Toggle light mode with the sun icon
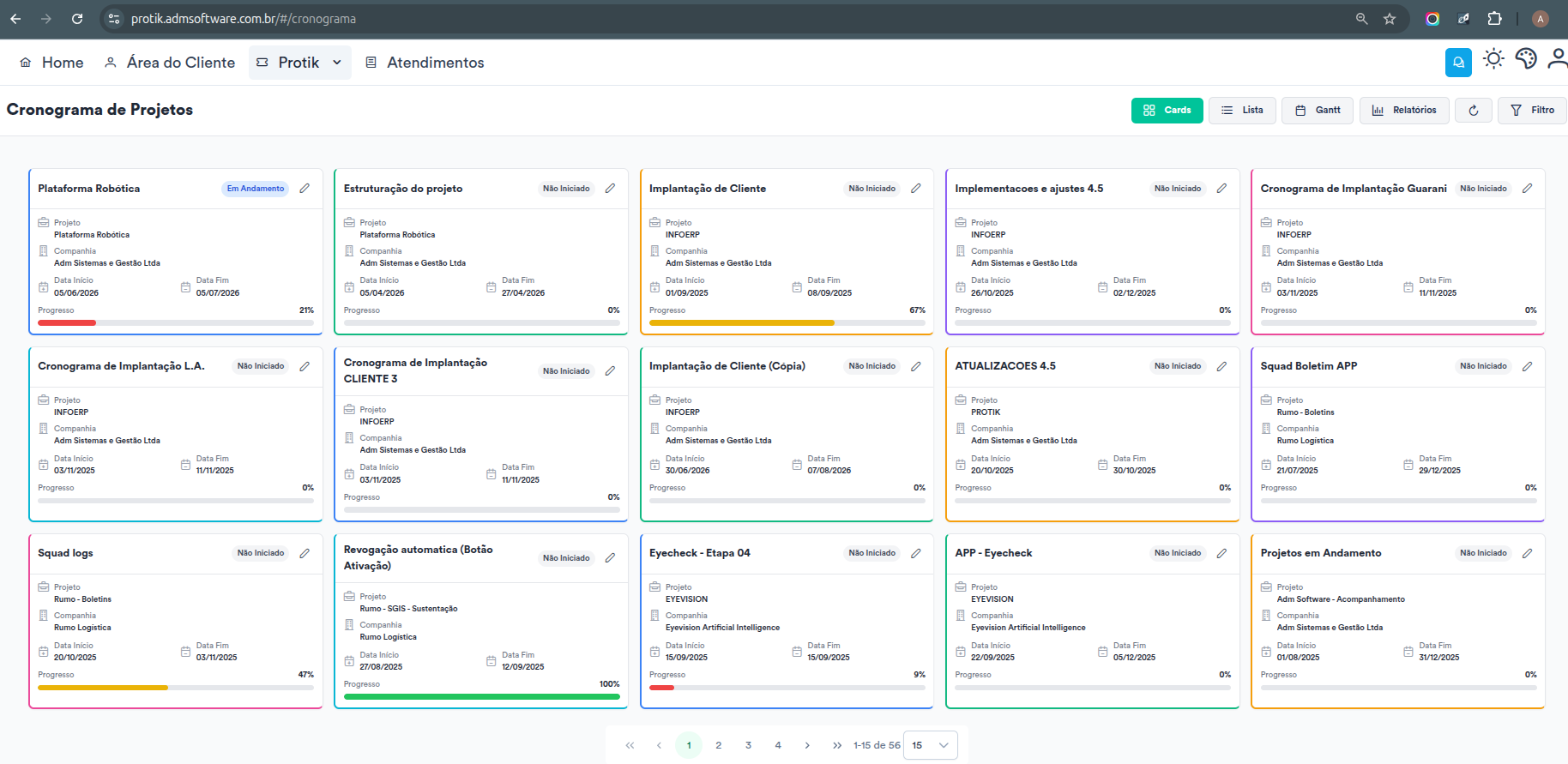This screenshot has height=764, width=1568. click(1493, 58)
